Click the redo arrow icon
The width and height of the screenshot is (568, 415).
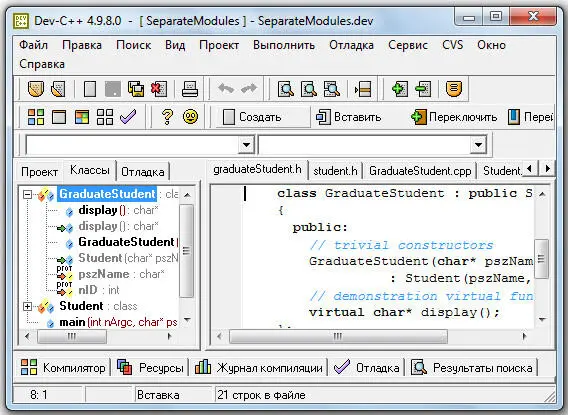tap(249, 88)
